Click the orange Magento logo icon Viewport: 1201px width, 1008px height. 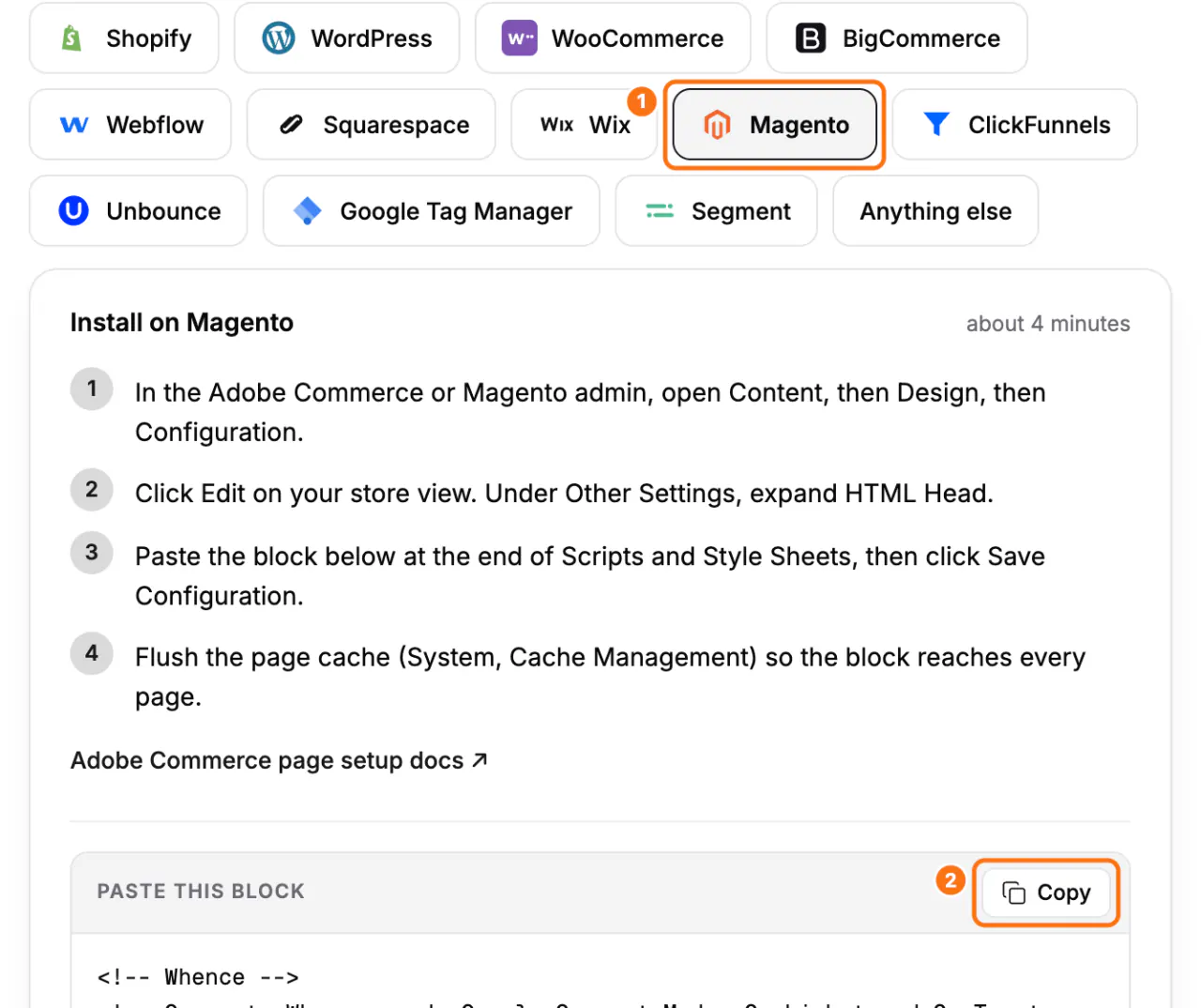click(x=717, y=125)
